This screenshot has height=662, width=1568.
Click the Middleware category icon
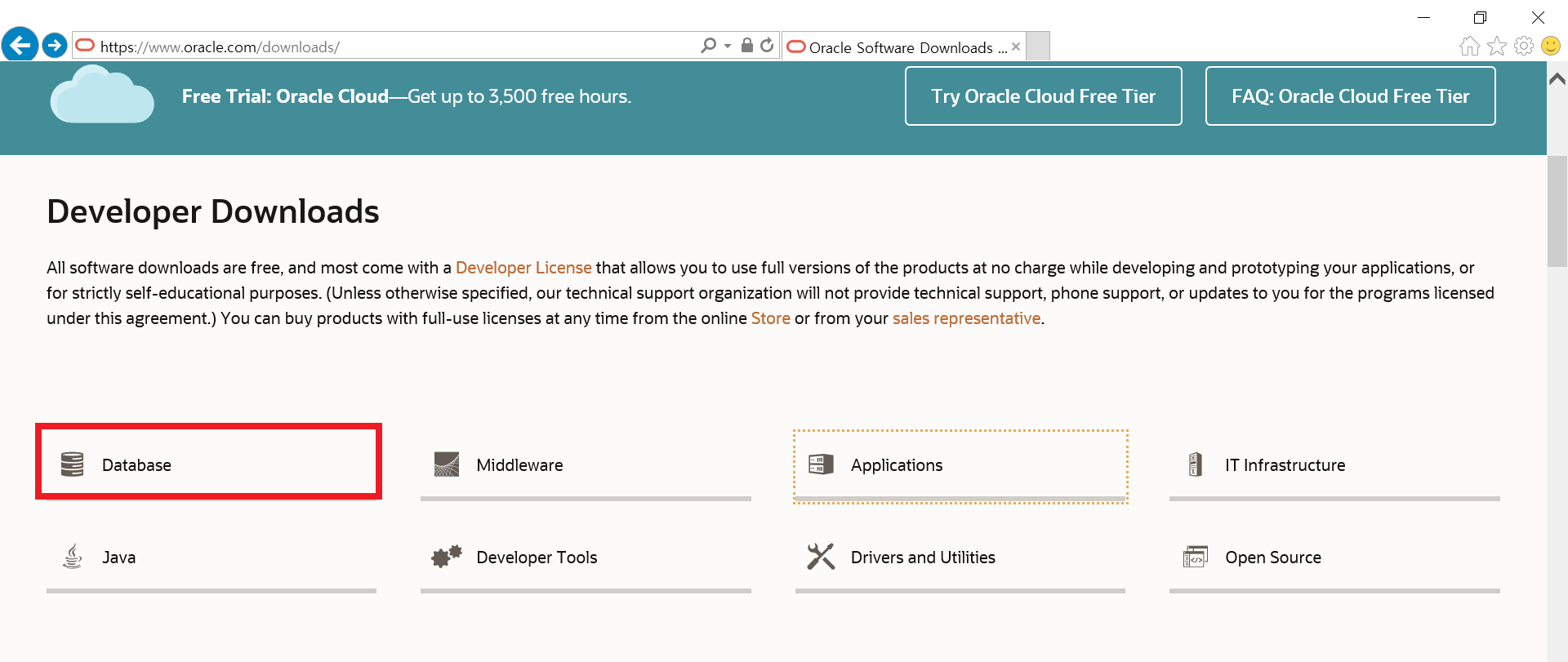[447, 464]
